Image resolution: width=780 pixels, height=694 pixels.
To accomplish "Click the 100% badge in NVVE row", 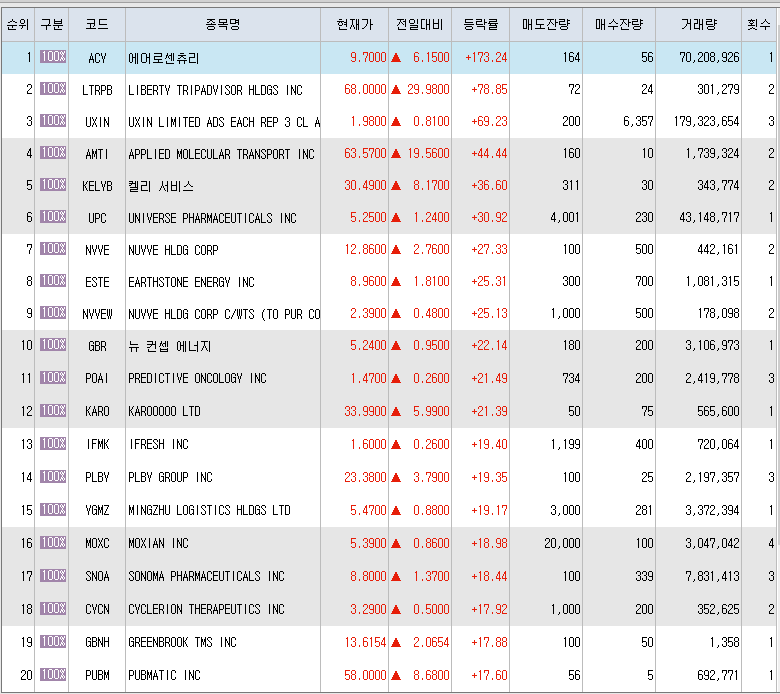I will pos(53,249).
